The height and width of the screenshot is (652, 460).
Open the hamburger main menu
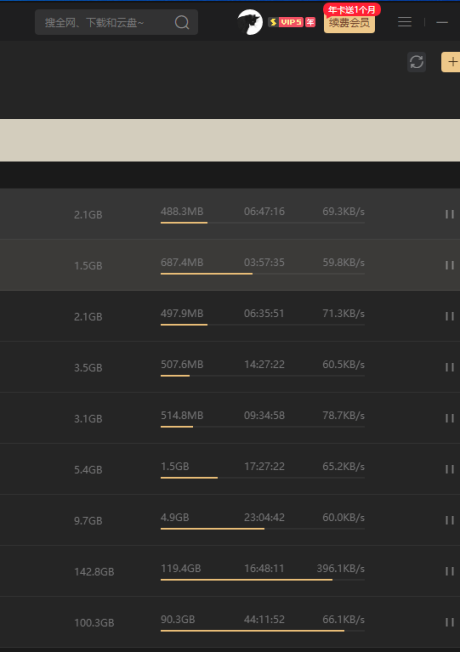click(405, 22)
